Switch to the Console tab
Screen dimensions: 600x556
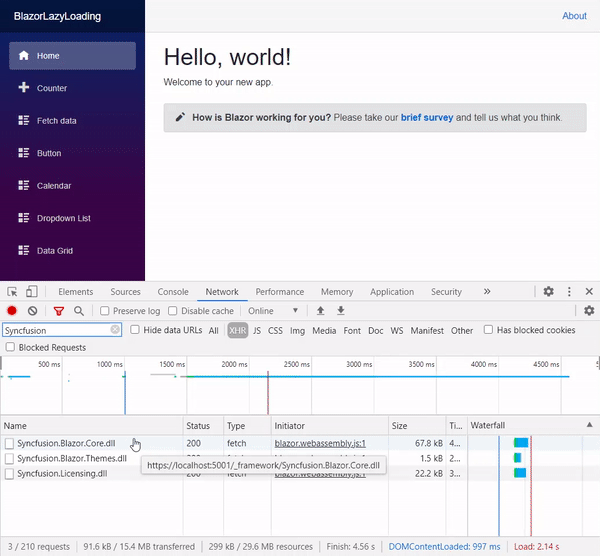click(x=173, y=292)
